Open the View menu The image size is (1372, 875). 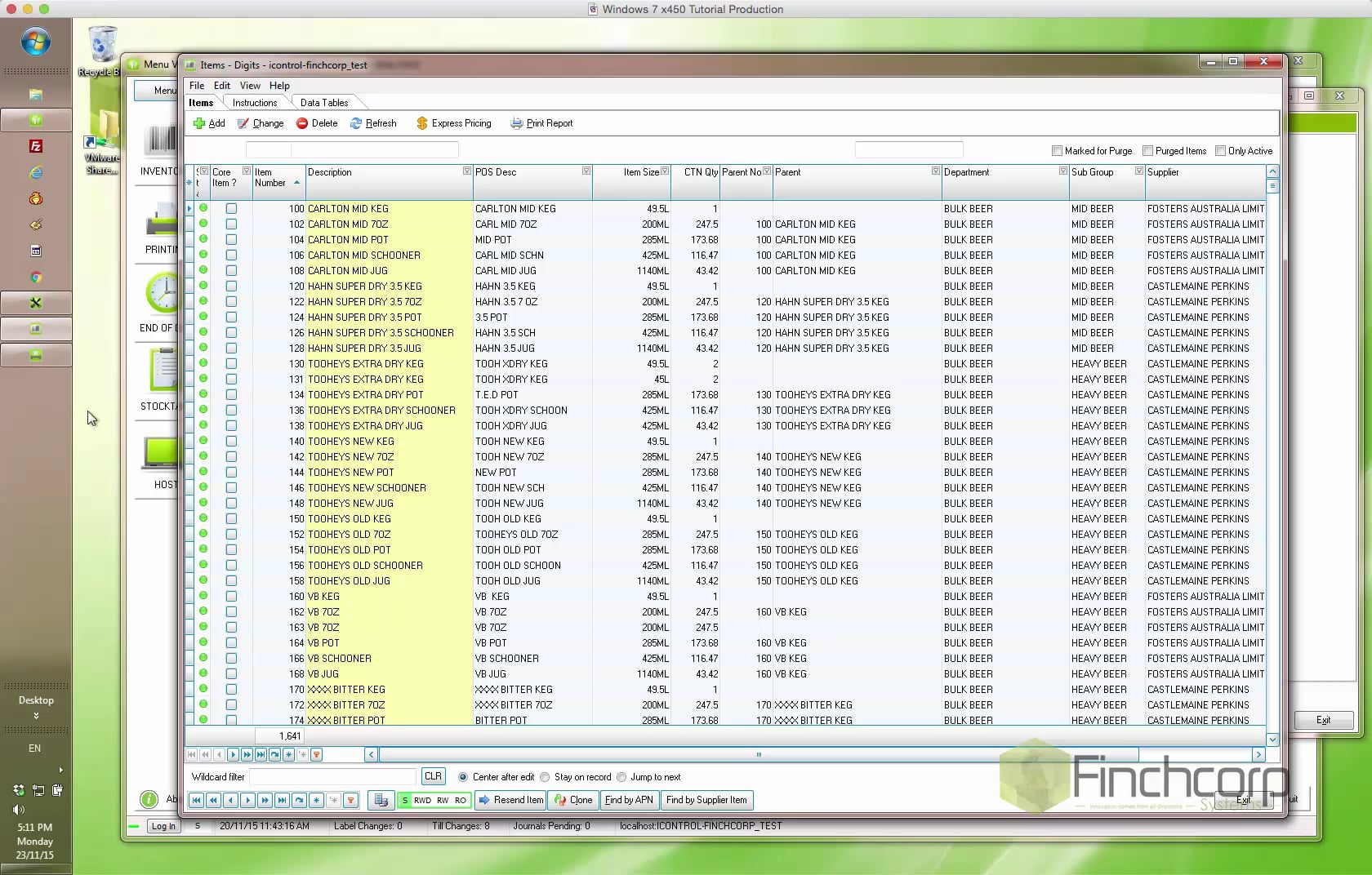pyautogui.click(x=250, y=86)
